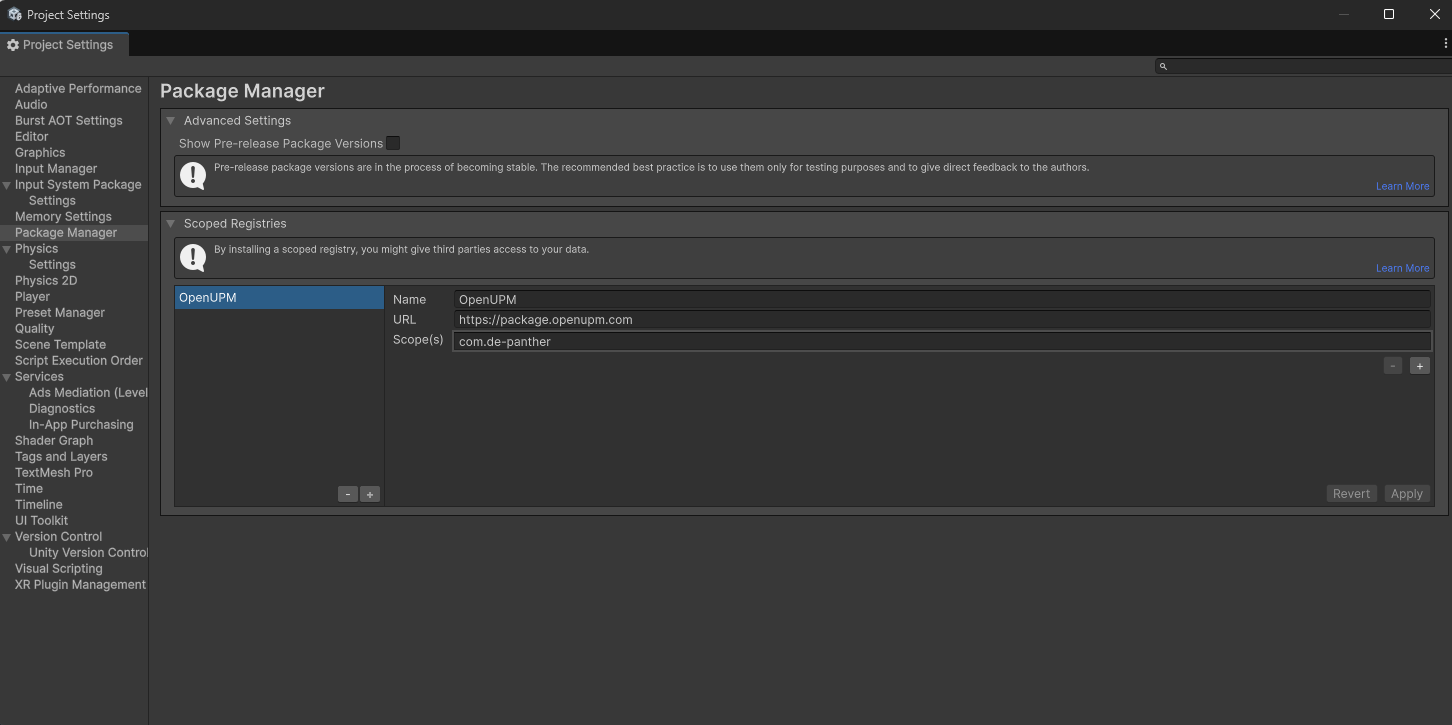
Task: Open the Learn More link about pre-release packages
Action: 1402,186
